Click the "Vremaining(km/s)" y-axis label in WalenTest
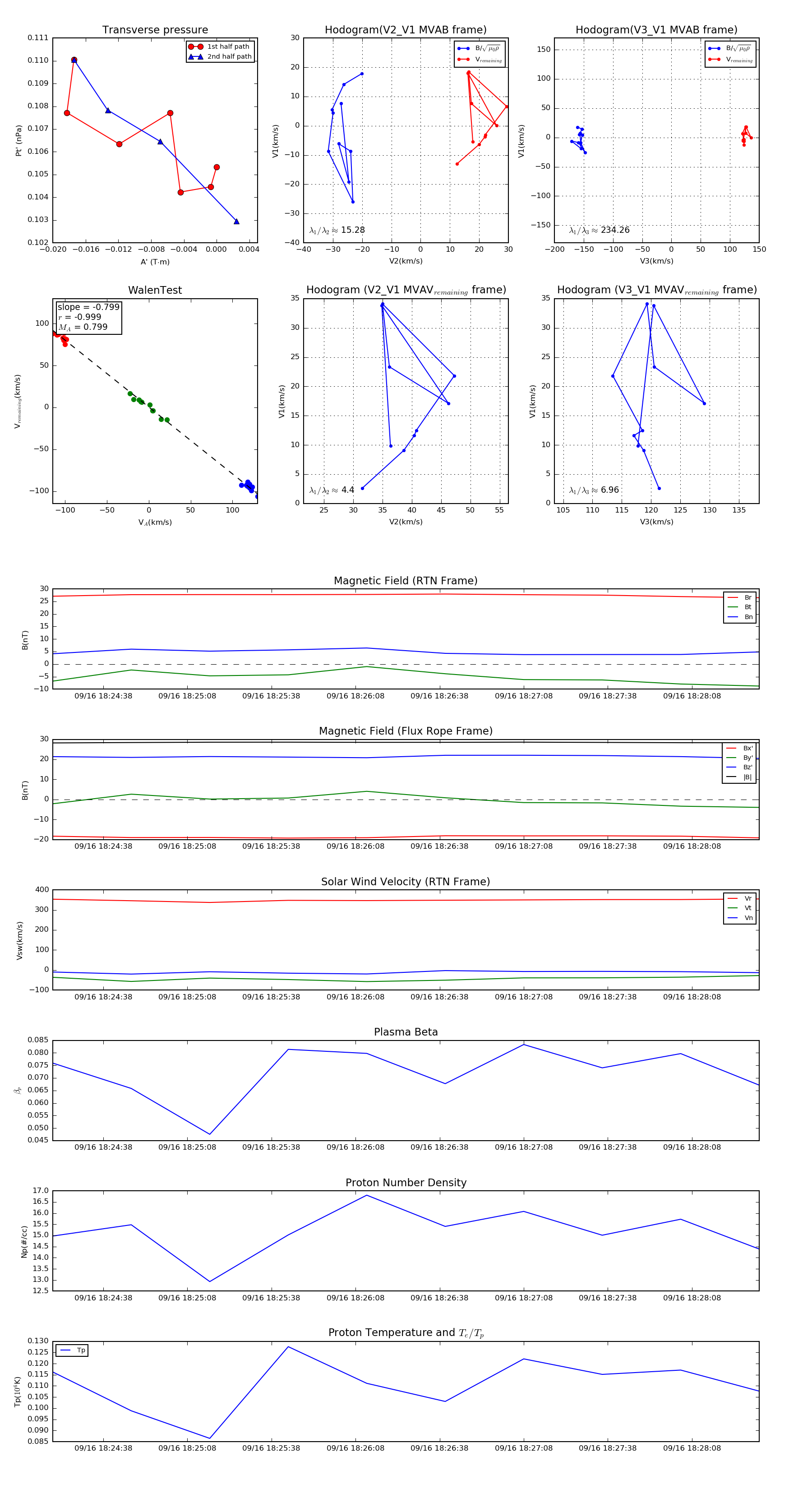The width and height of the screenshot is (812, 1489). pos(18,401)
